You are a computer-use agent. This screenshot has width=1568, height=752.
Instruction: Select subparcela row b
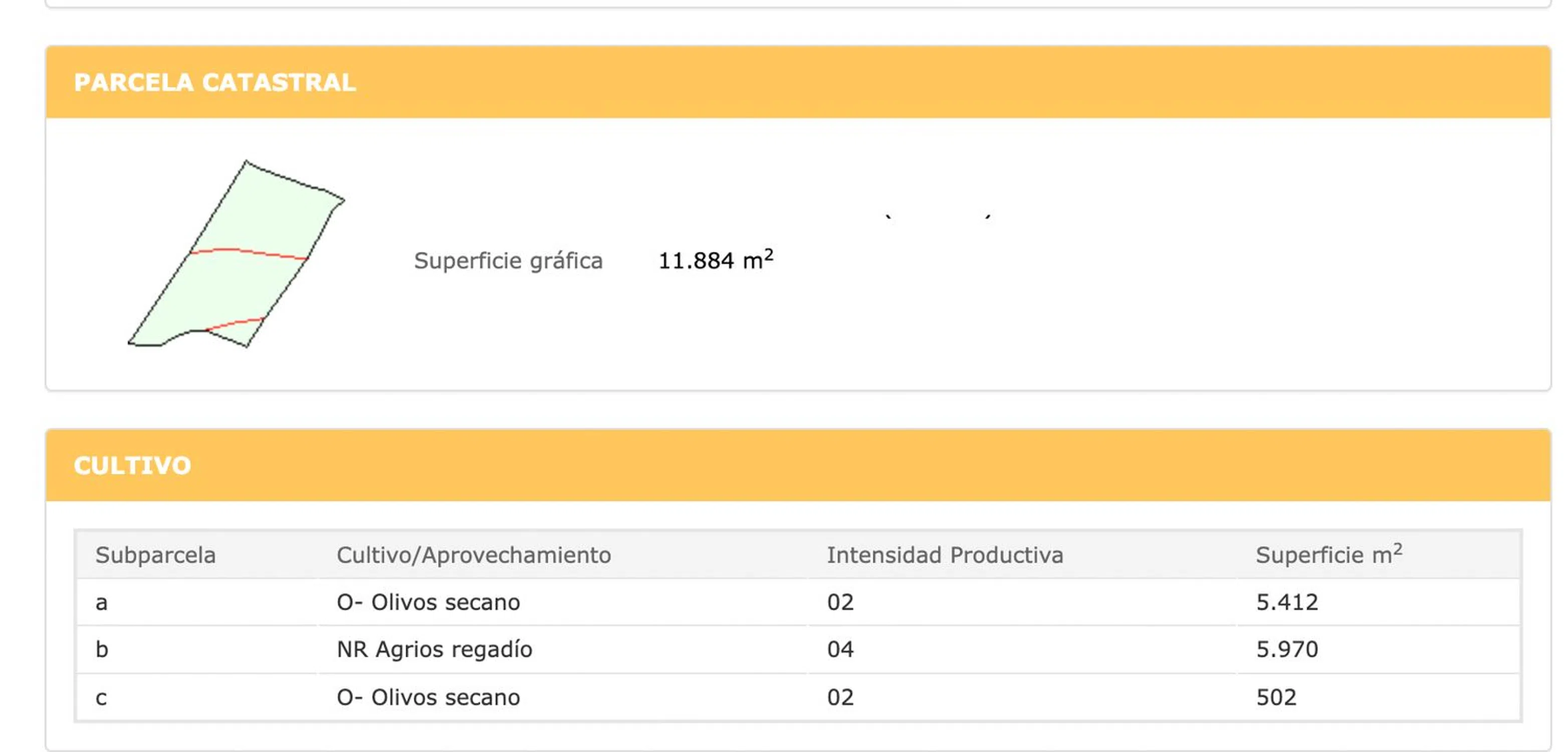[102, 650]
